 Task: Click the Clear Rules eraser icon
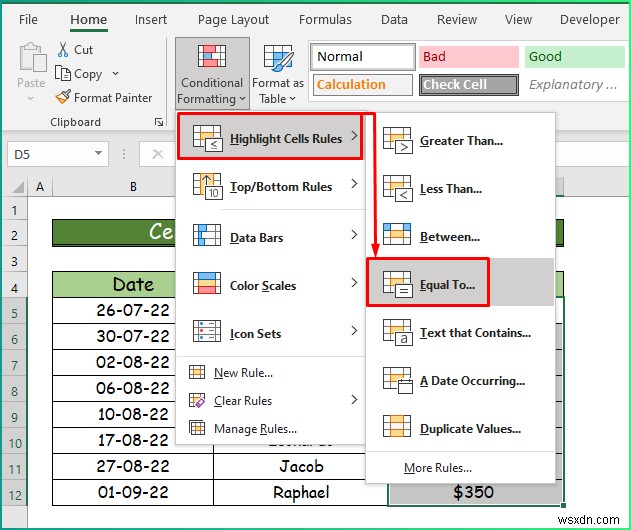pos(197,400)
